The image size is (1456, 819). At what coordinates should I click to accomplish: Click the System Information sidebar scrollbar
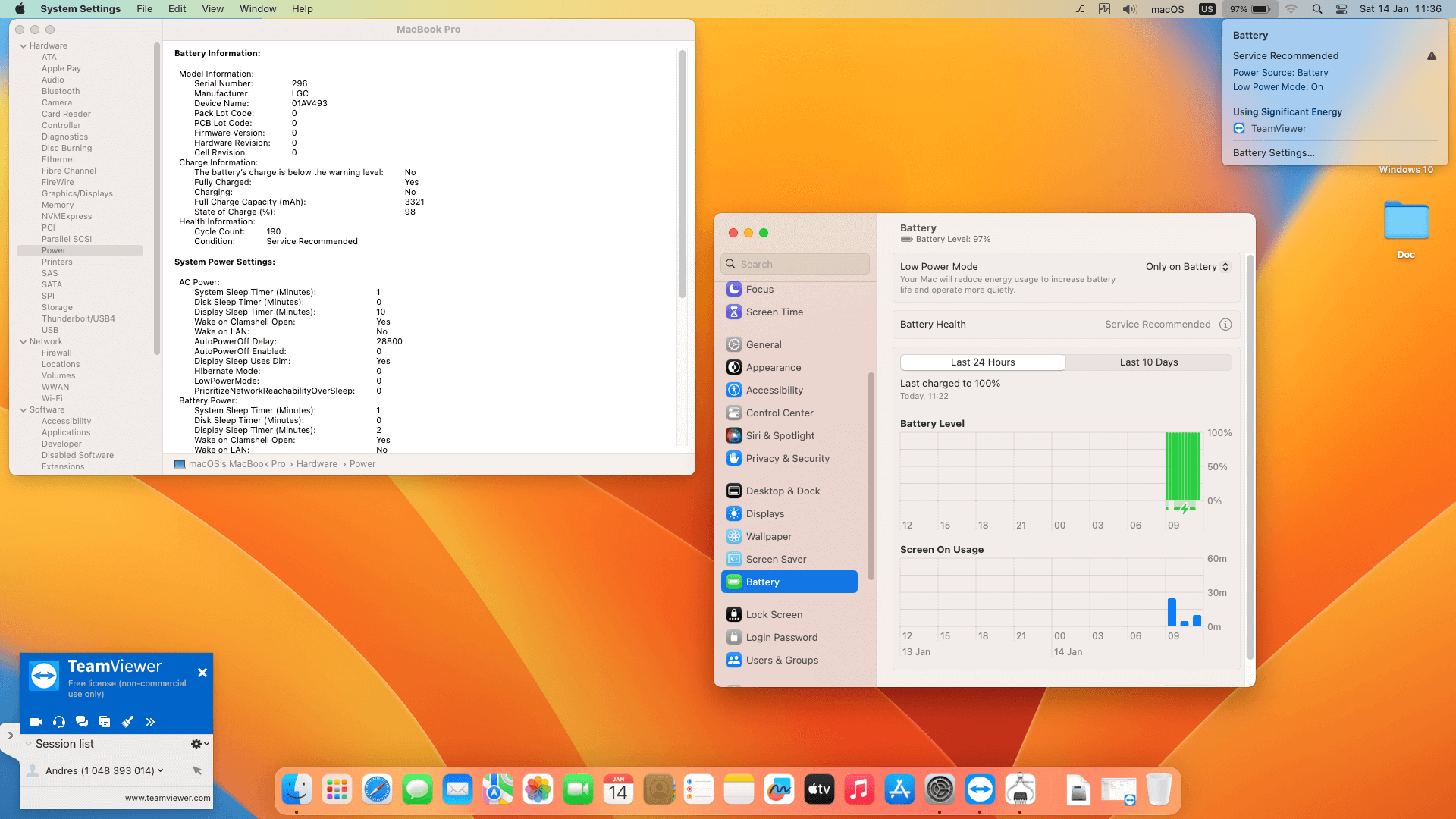(157, 199)
